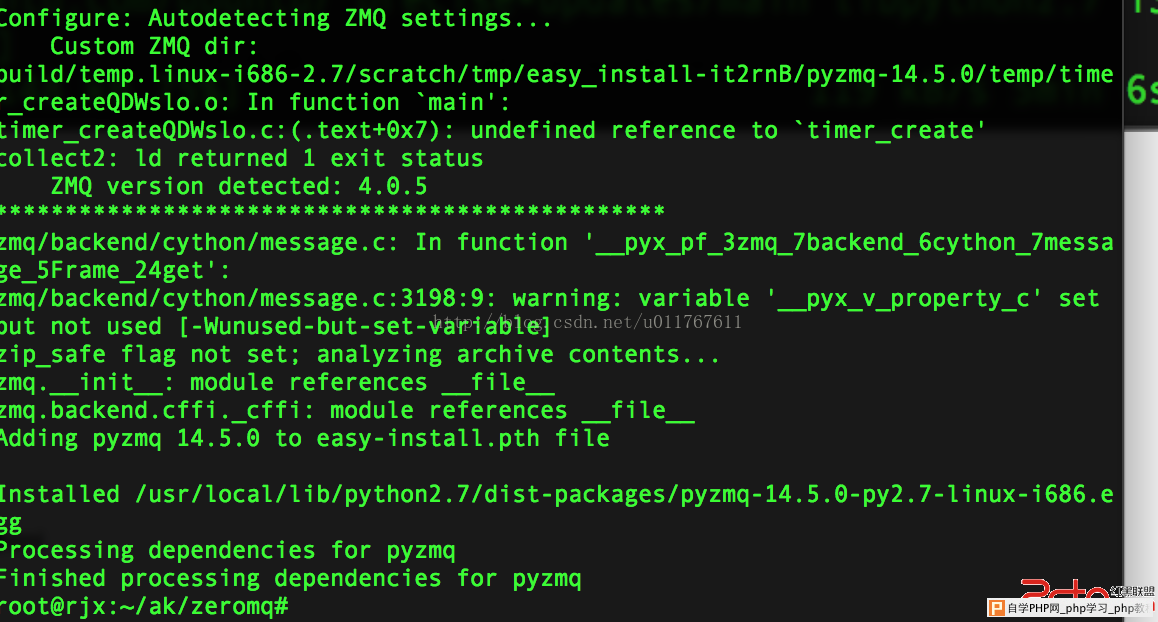The height and width of the screenshot is (622, 1158).
Task: Click the 'ZMQ version detected: 4.0.5' line
Action: [x=239, y=186]
